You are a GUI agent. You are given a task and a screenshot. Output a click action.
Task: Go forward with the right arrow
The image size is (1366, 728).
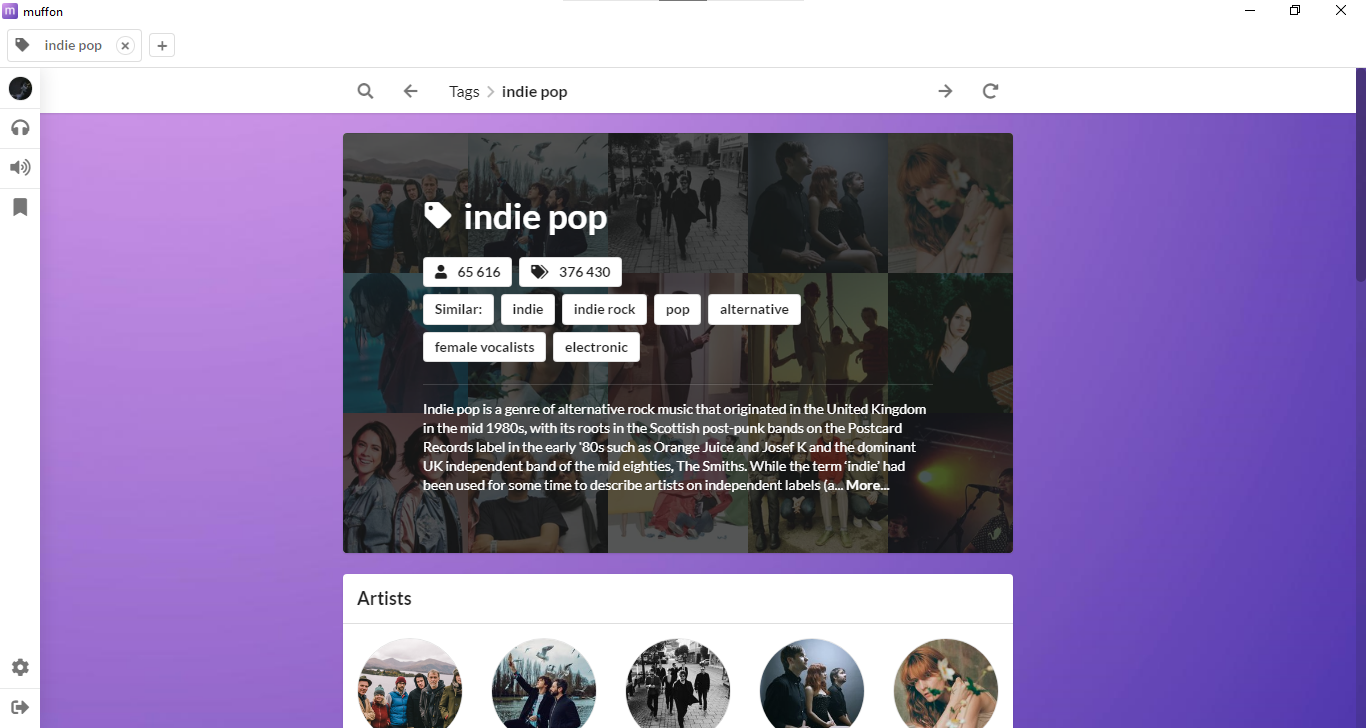pyautogui.click(x=945, y=91)
